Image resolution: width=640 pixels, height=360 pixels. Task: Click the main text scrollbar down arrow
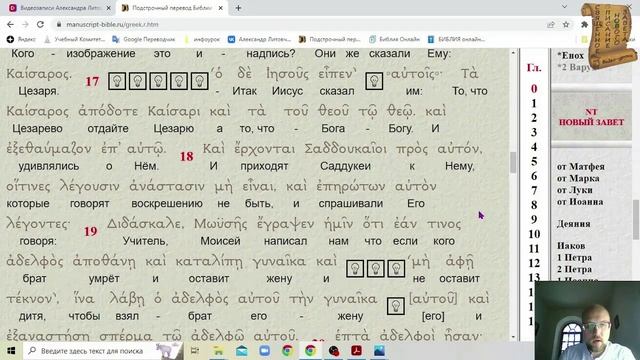pyautogui.click(x=513, y=337)
